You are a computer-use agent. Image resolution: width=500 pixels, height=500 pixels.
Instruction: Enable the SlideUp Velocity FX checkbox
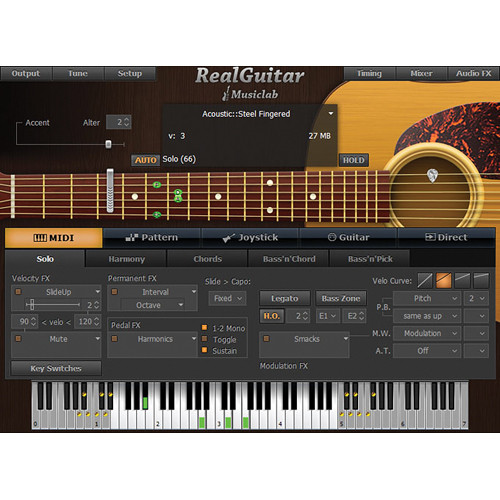[x=18, y=292]
